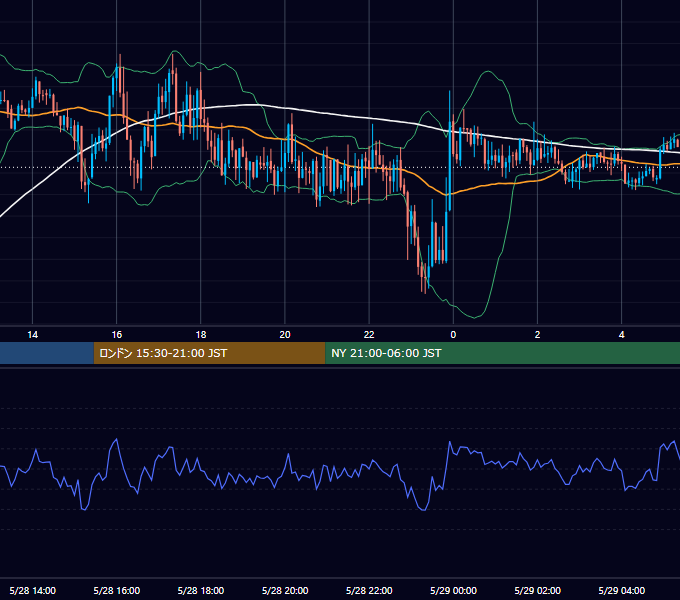Click the hour label 22 on price axis

369,335
